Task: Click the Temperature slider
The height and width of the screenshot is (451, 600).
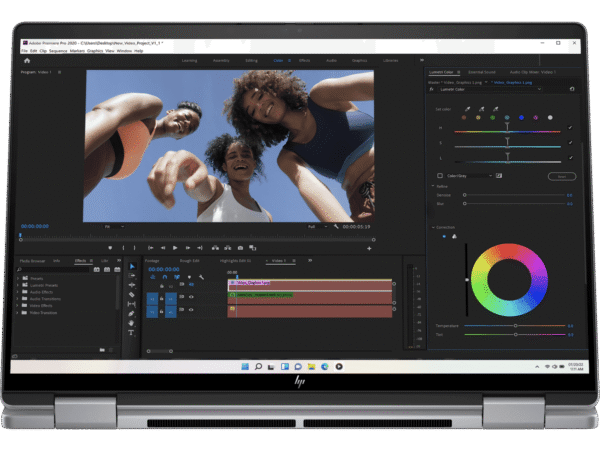Action: pos(515,326)
